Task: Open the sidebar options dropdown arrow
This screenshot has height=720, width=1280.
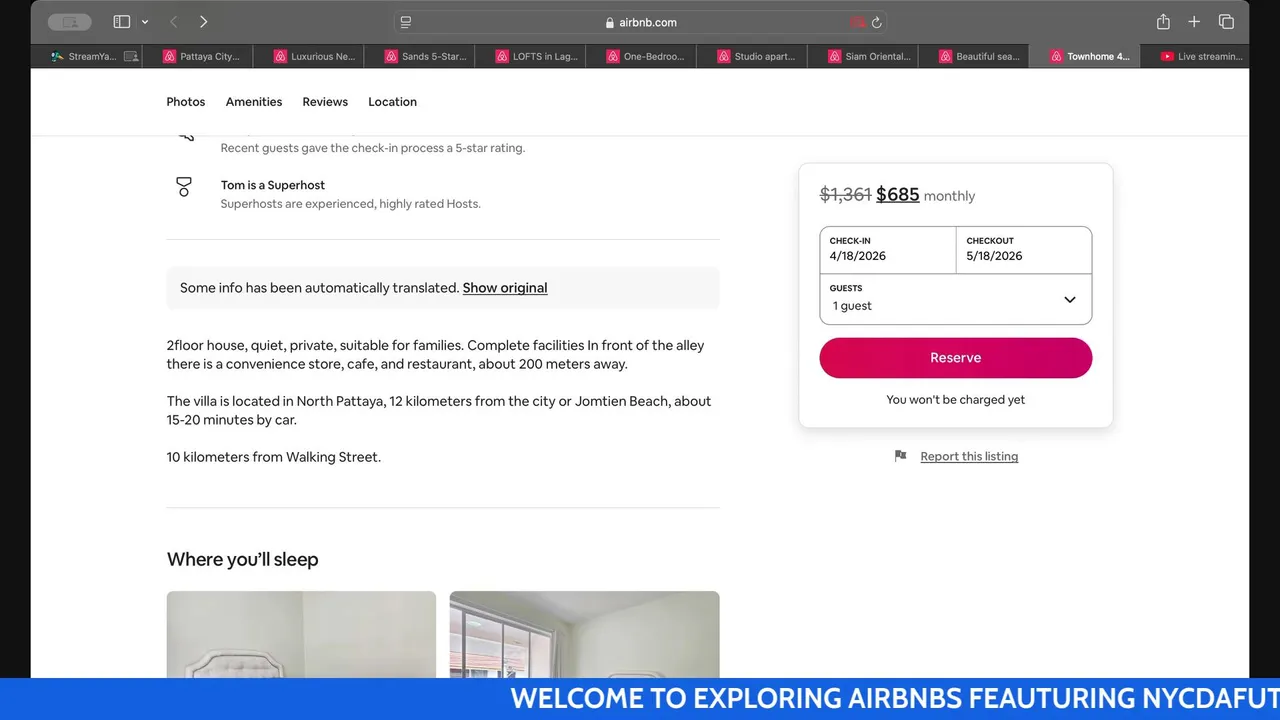Action: pyautogui.click(x=145, y=22)
